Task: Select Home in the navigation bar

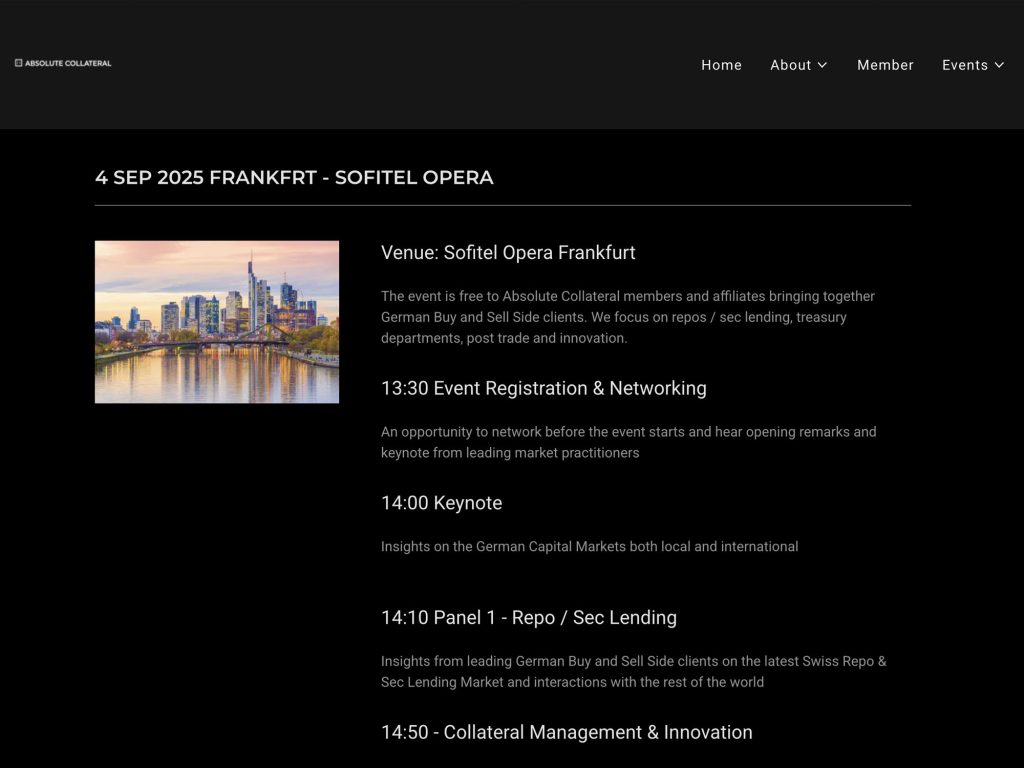Action: pos(721,65)
